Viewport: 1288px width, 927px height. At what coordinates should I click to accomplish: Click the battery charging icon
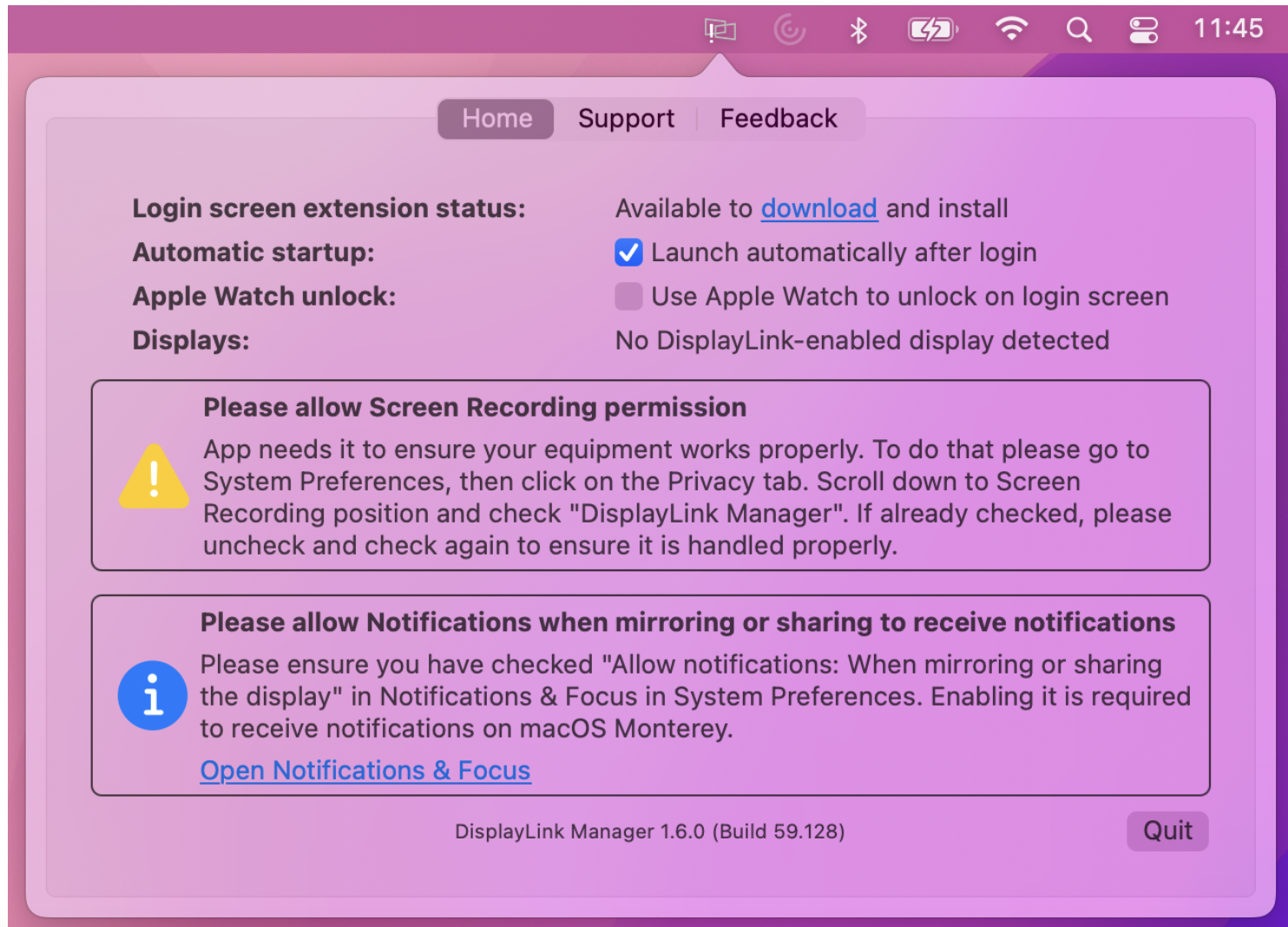tap(933, 30)
